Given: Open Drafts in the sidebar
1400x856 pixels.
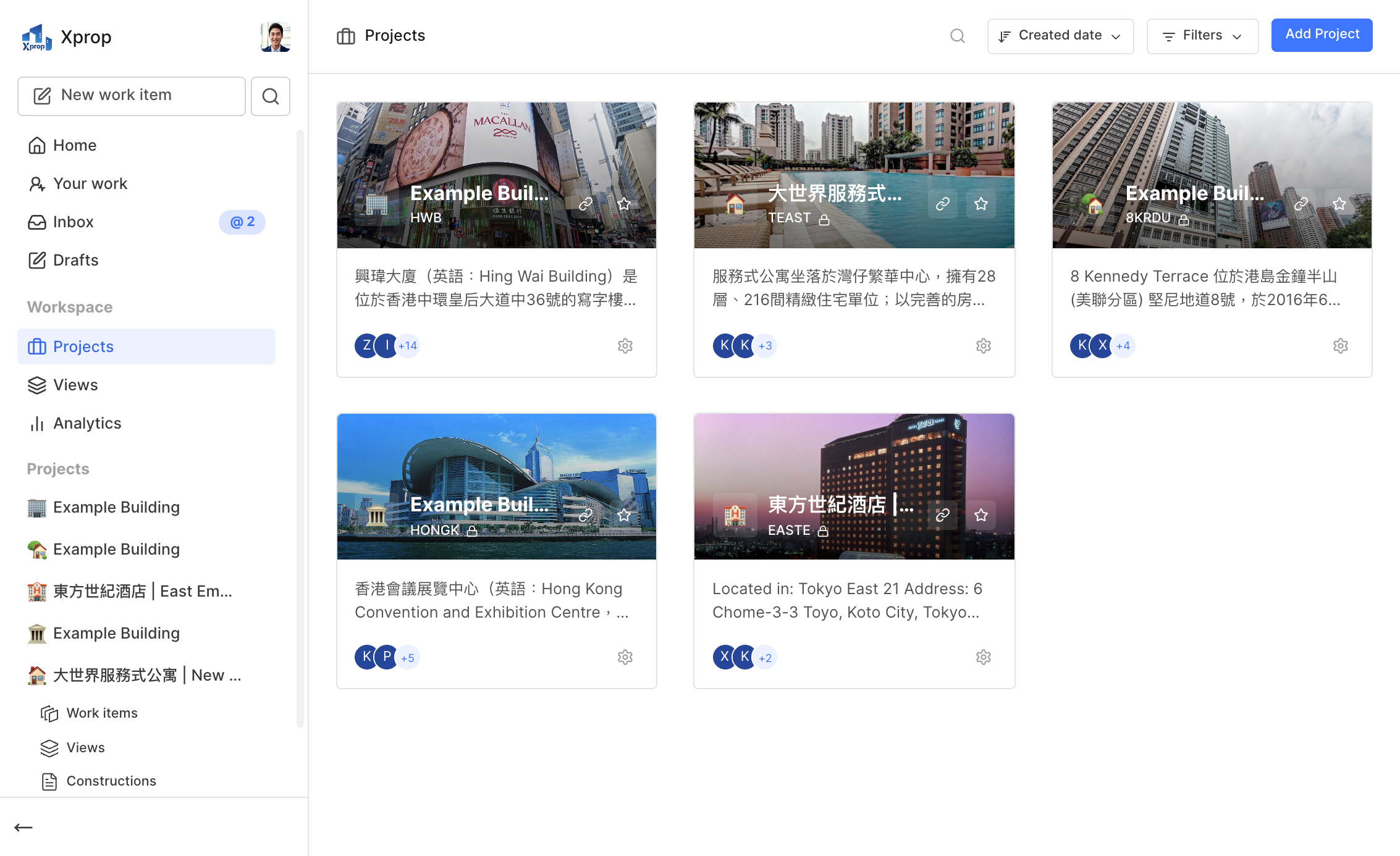Looking at the screenshot, I should tap(146, 261).
